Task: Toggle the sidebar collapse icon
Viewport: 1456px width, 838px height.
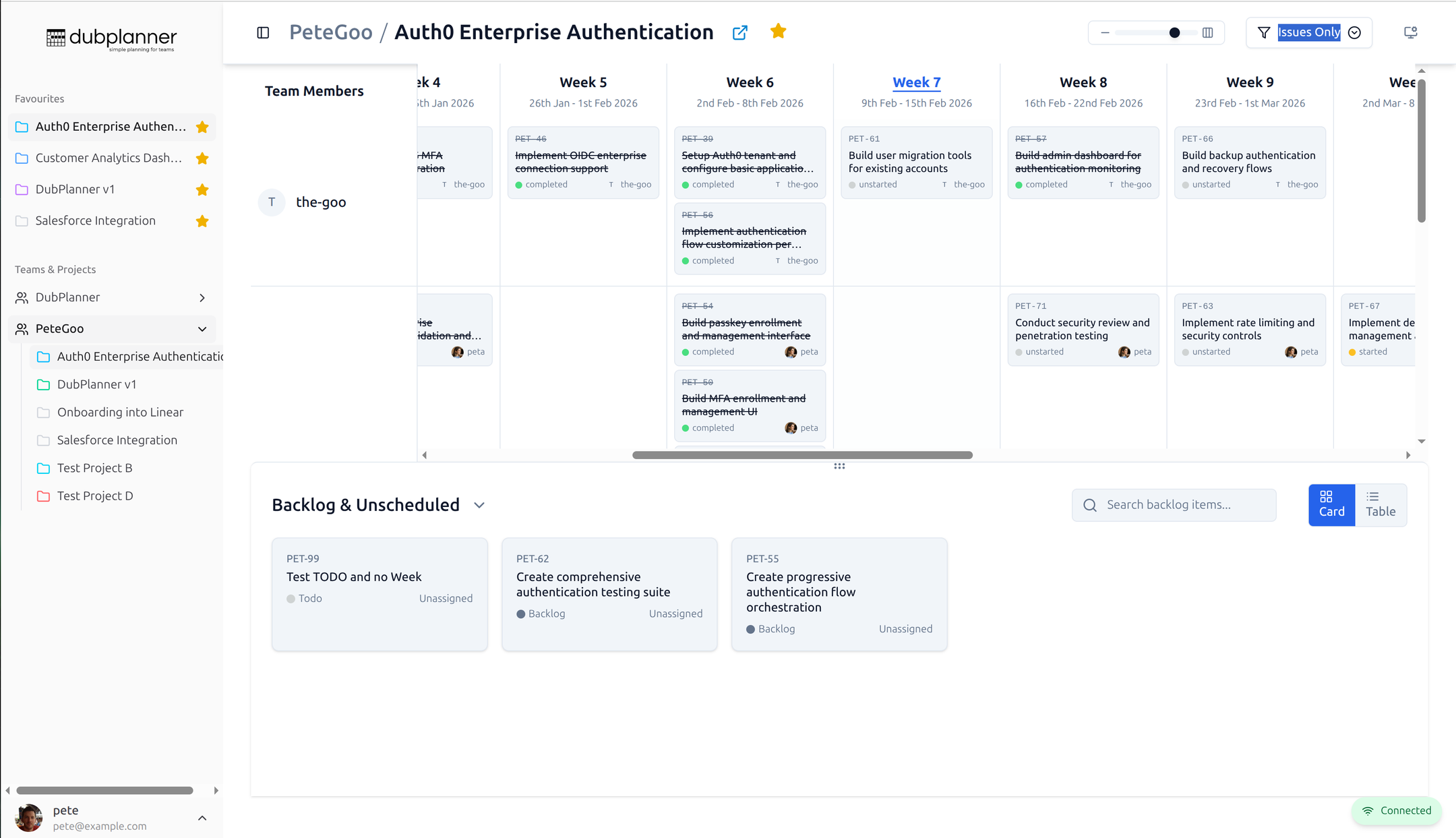Action: point(262,32)
